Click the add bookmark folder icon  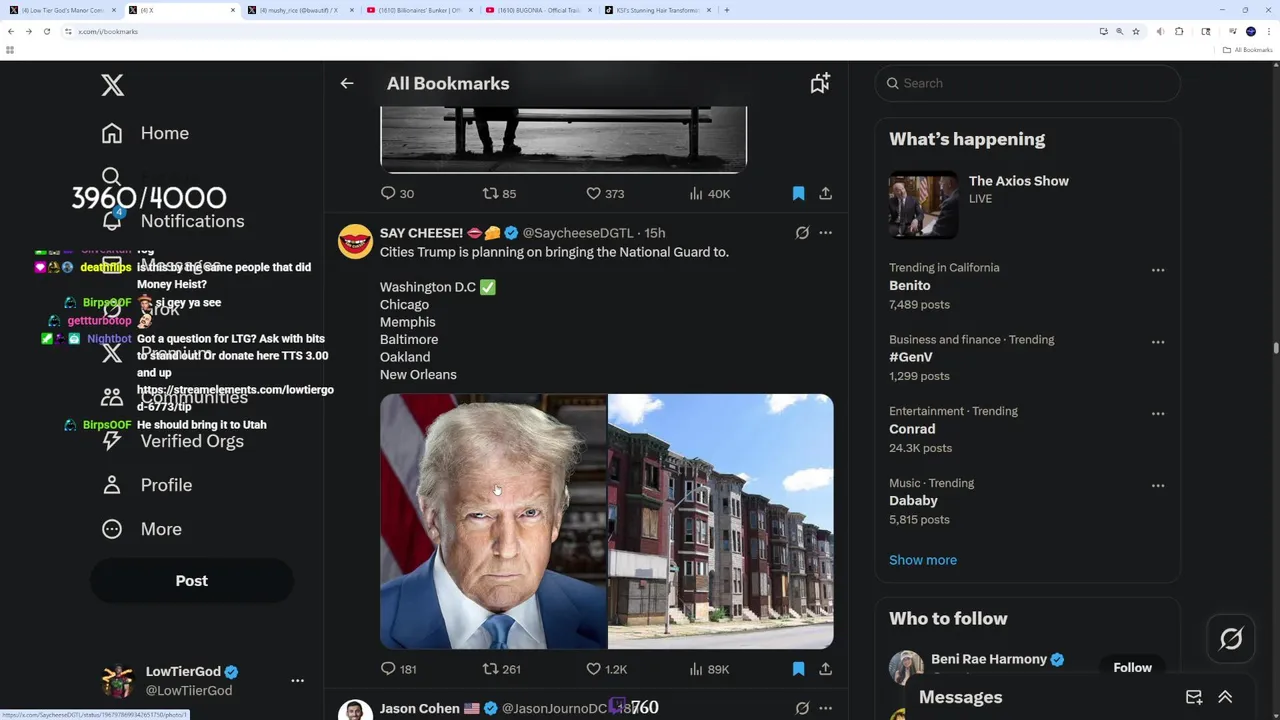click(820, 84)
